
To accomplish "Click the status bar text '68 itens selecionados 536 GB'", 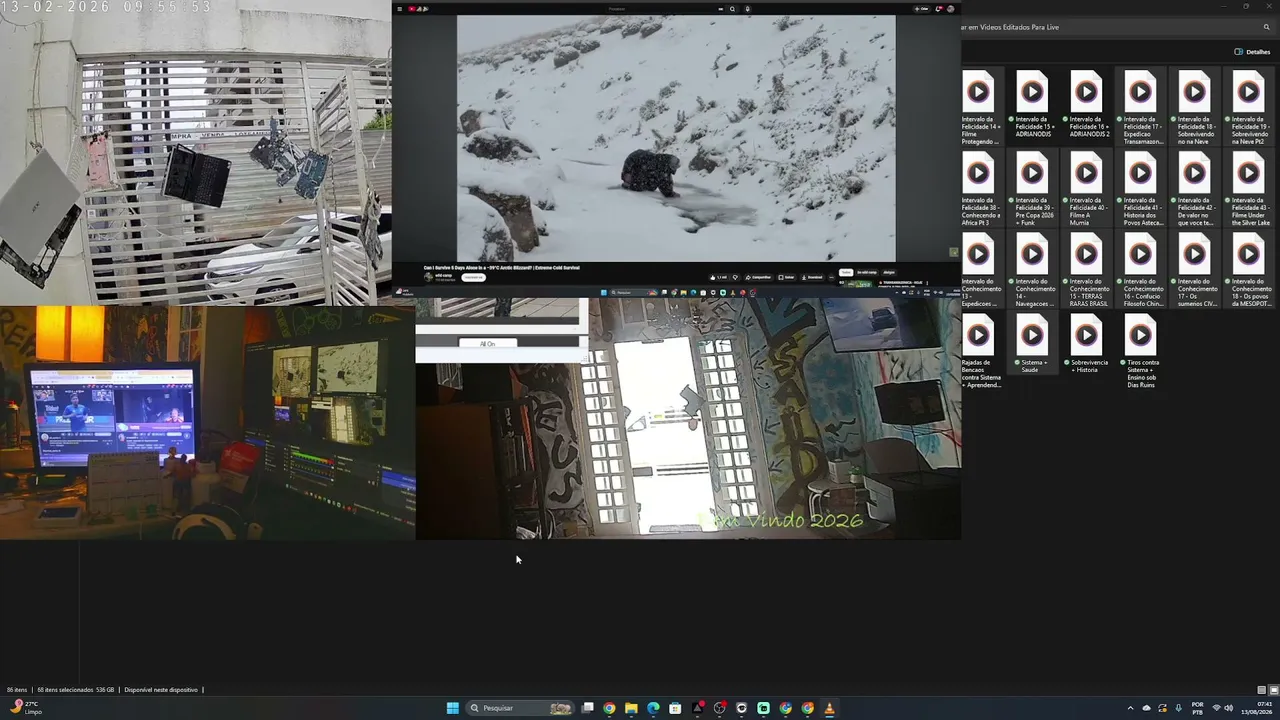I will (76, 690).
